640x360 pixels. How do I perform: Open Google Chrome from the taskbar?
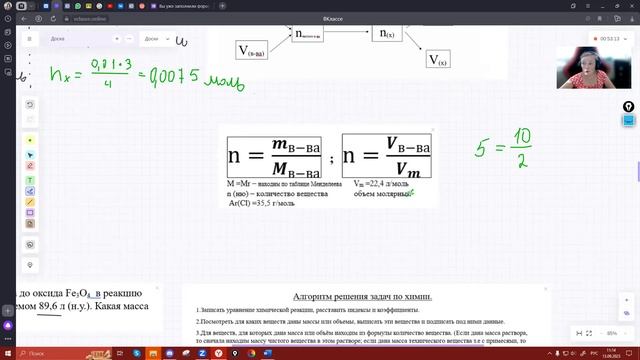tap(251, 353)
